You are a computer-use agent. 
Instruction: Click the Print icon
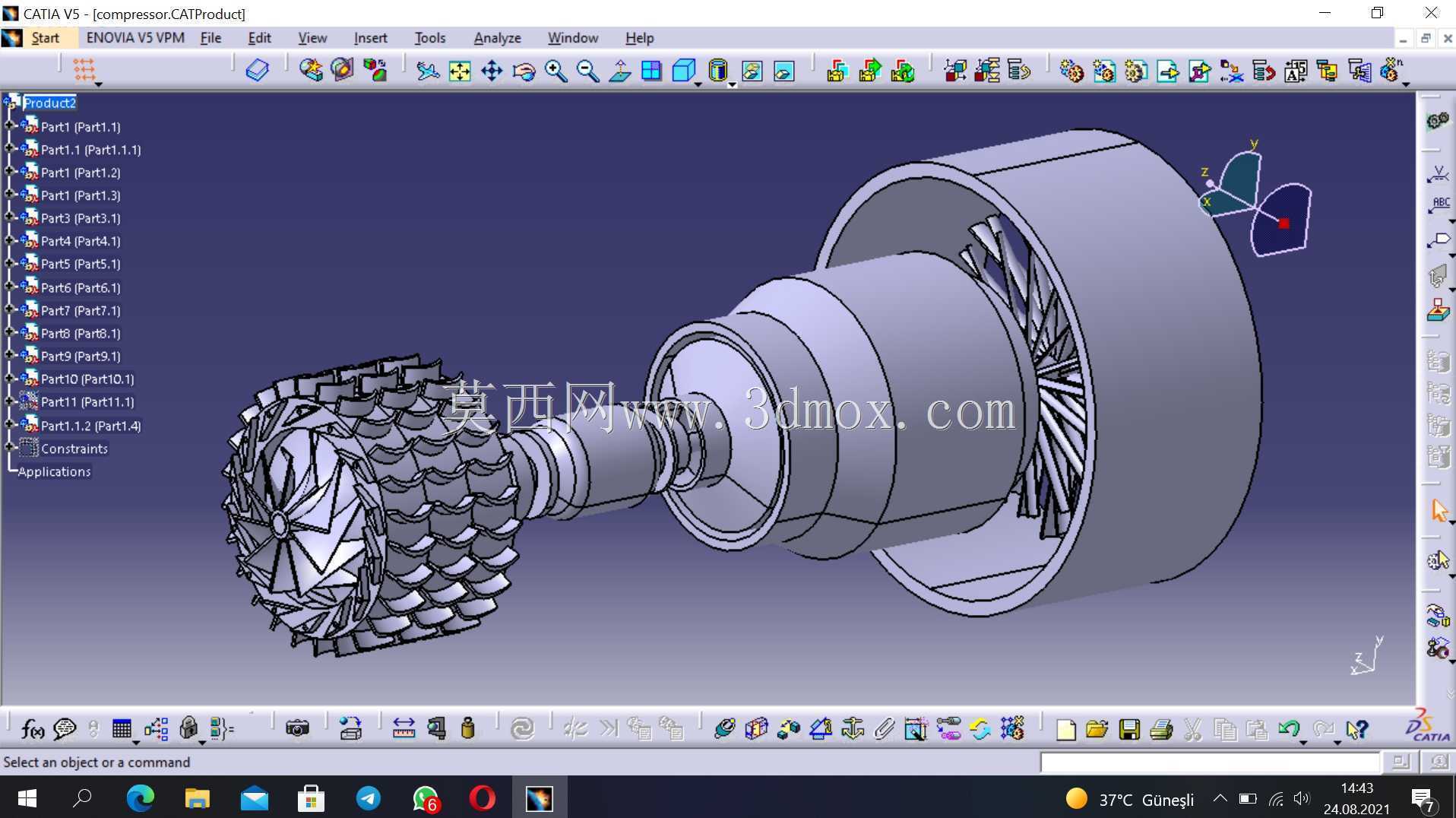pyautogui.click(x=1161, y=729)
